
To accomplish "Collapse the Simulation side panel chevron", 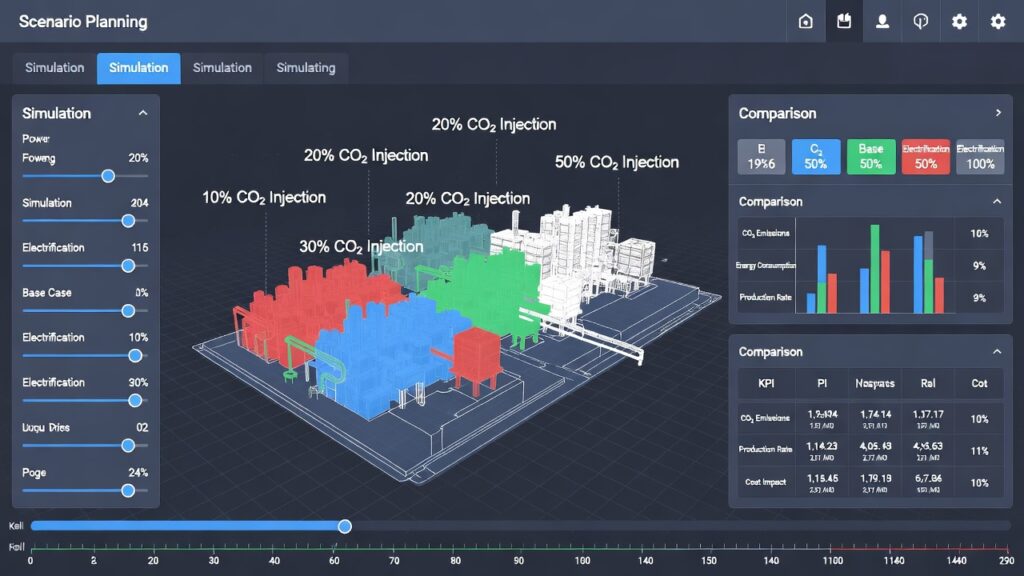I will click(143, 113).
